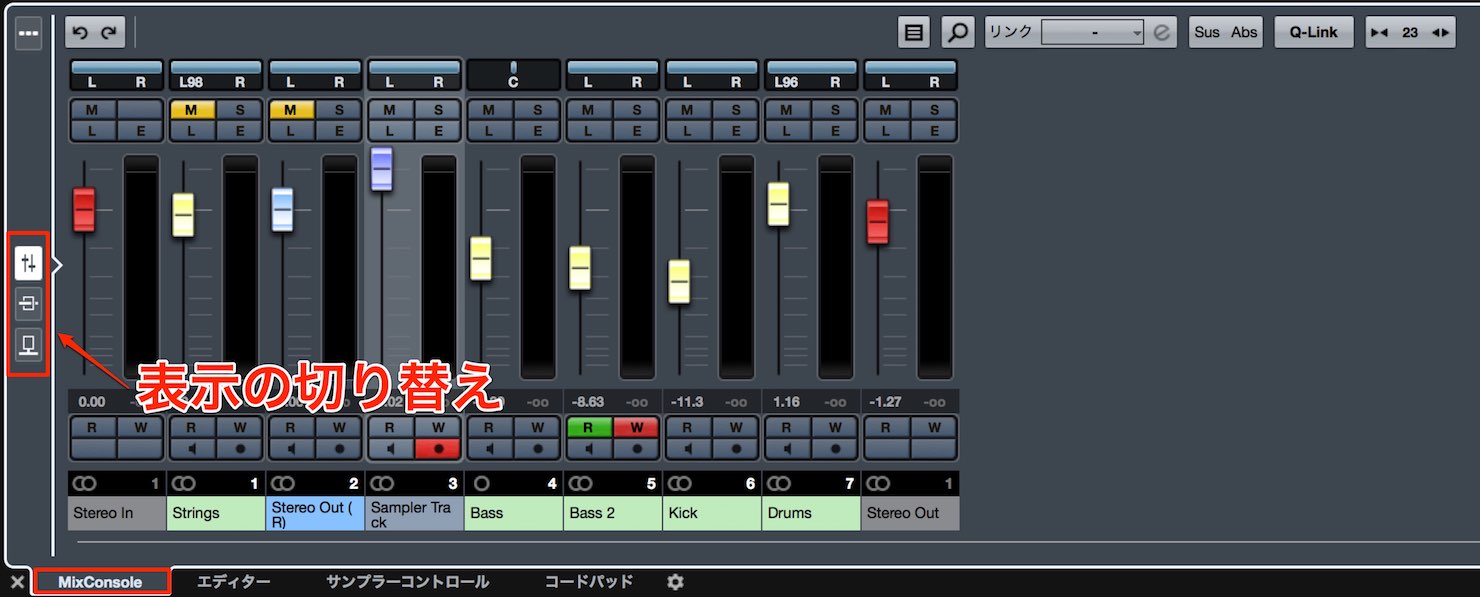This screenshot has height=597, width=1480.
Task: Click the Drums channel fader handle
Action: point(779,204)
